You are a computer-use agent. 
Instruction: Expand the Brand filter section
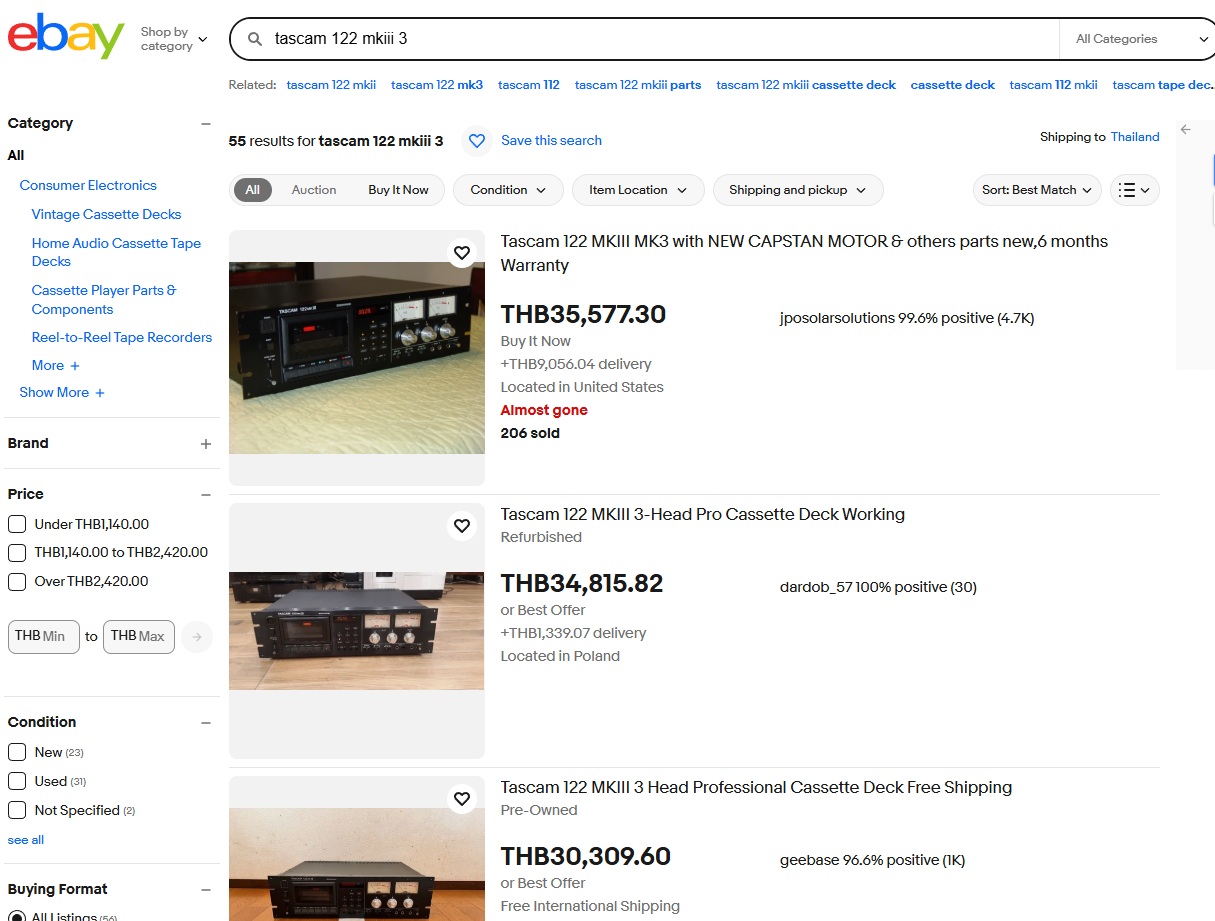(206, 444)
